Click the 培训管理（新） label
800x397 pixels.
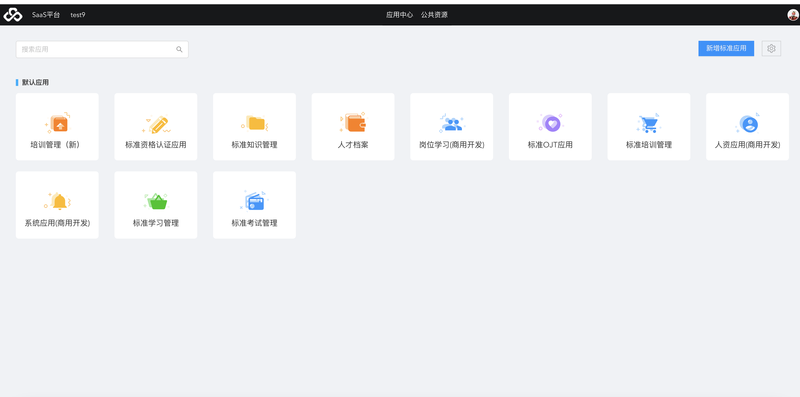[x=55, y=145]
